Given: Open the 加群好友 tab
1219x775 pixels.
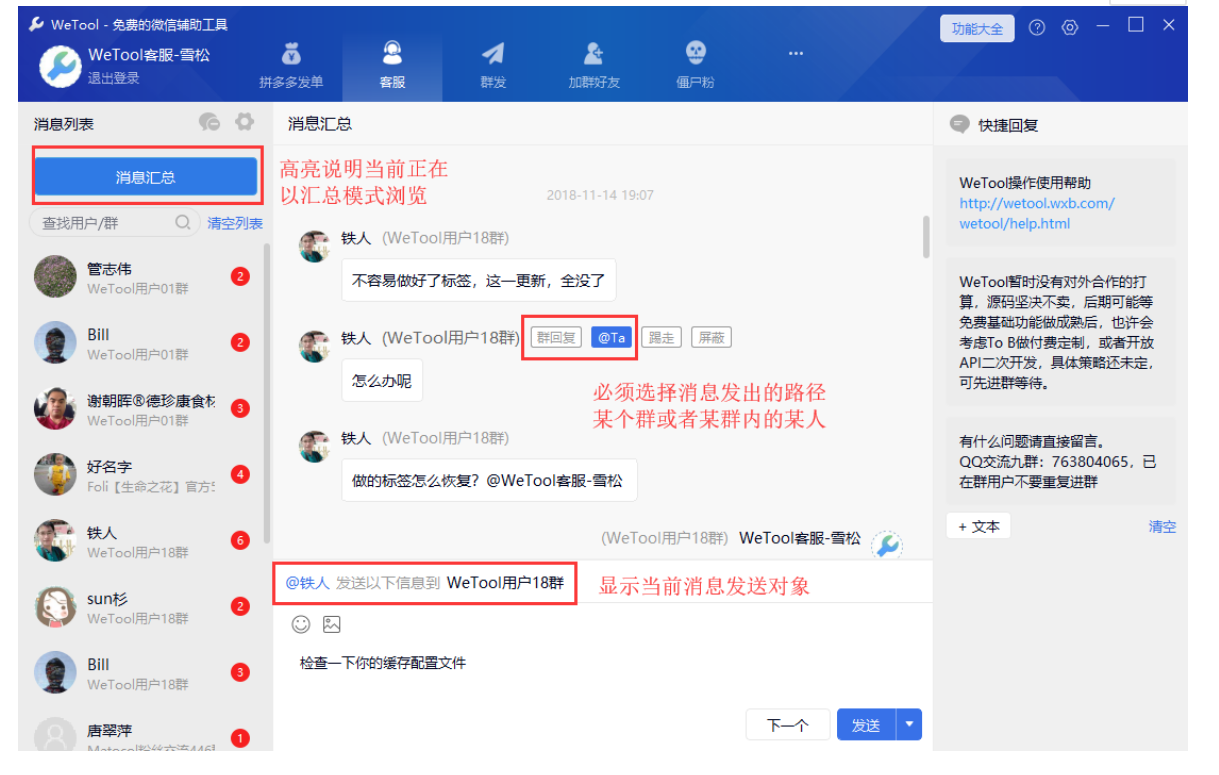Looking at the screenshot, I should (x=594, y=65).
